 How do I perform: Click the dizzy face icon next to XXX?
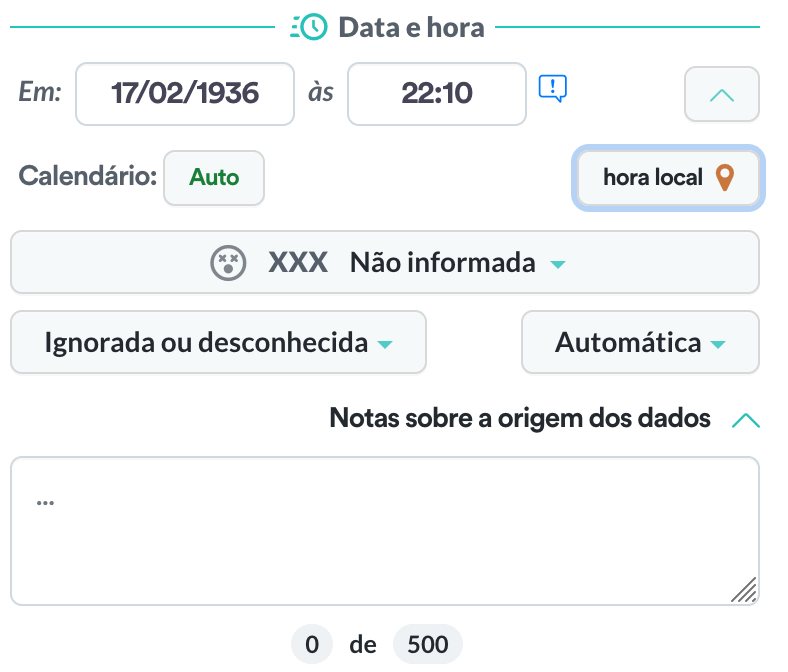[x=228, y=263]
